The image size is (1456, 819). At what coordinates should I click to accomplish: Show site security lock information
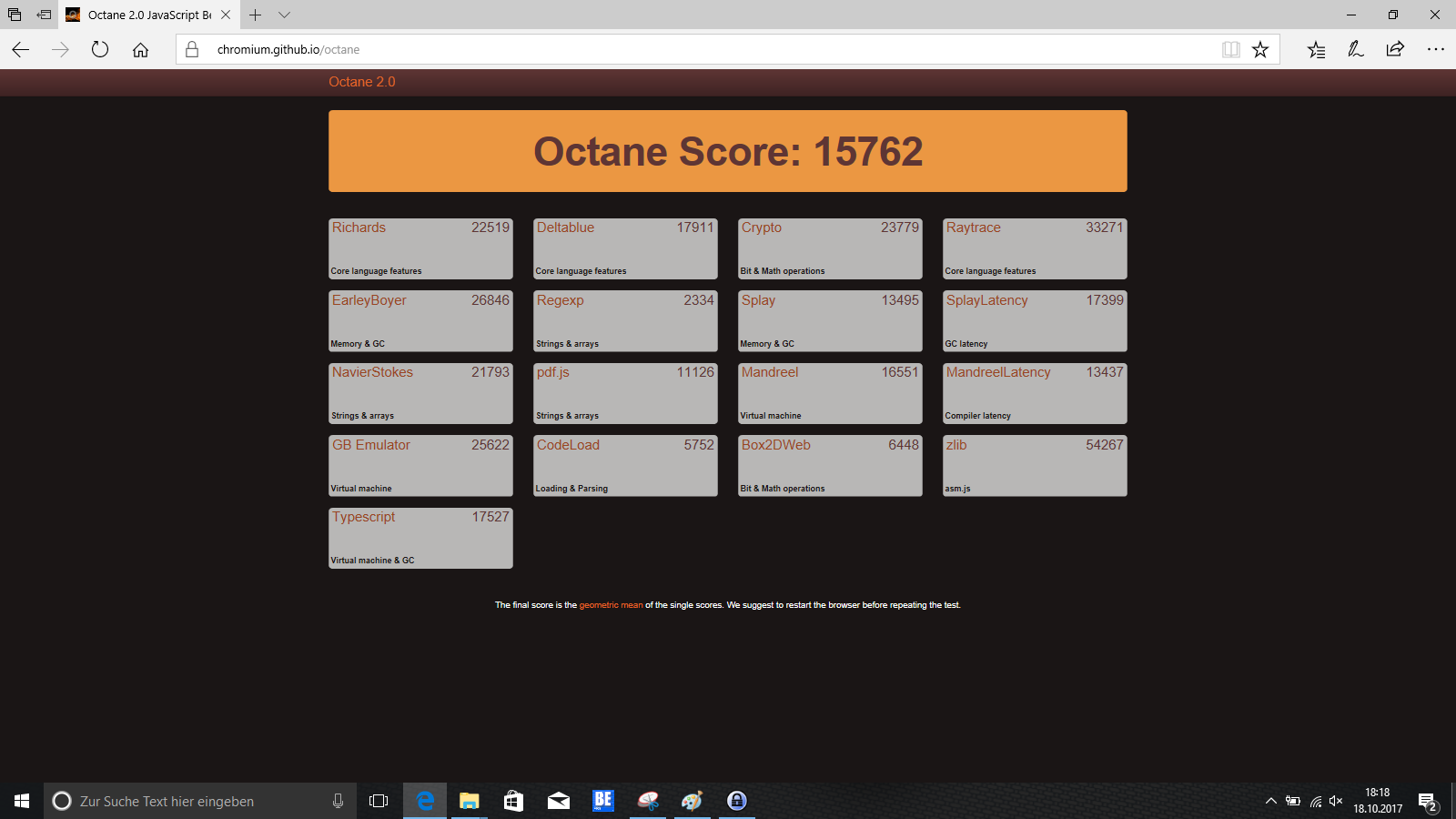point(192,49)
